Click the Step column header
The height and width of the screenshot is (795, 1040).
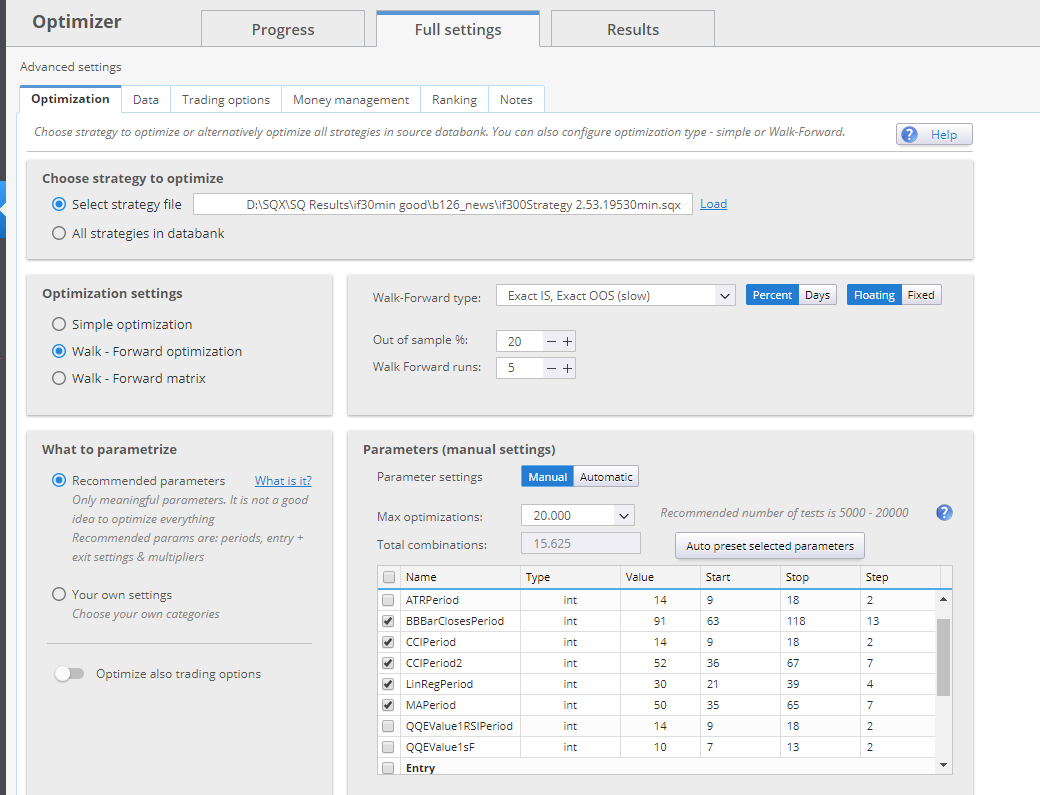tap(899, 577)
